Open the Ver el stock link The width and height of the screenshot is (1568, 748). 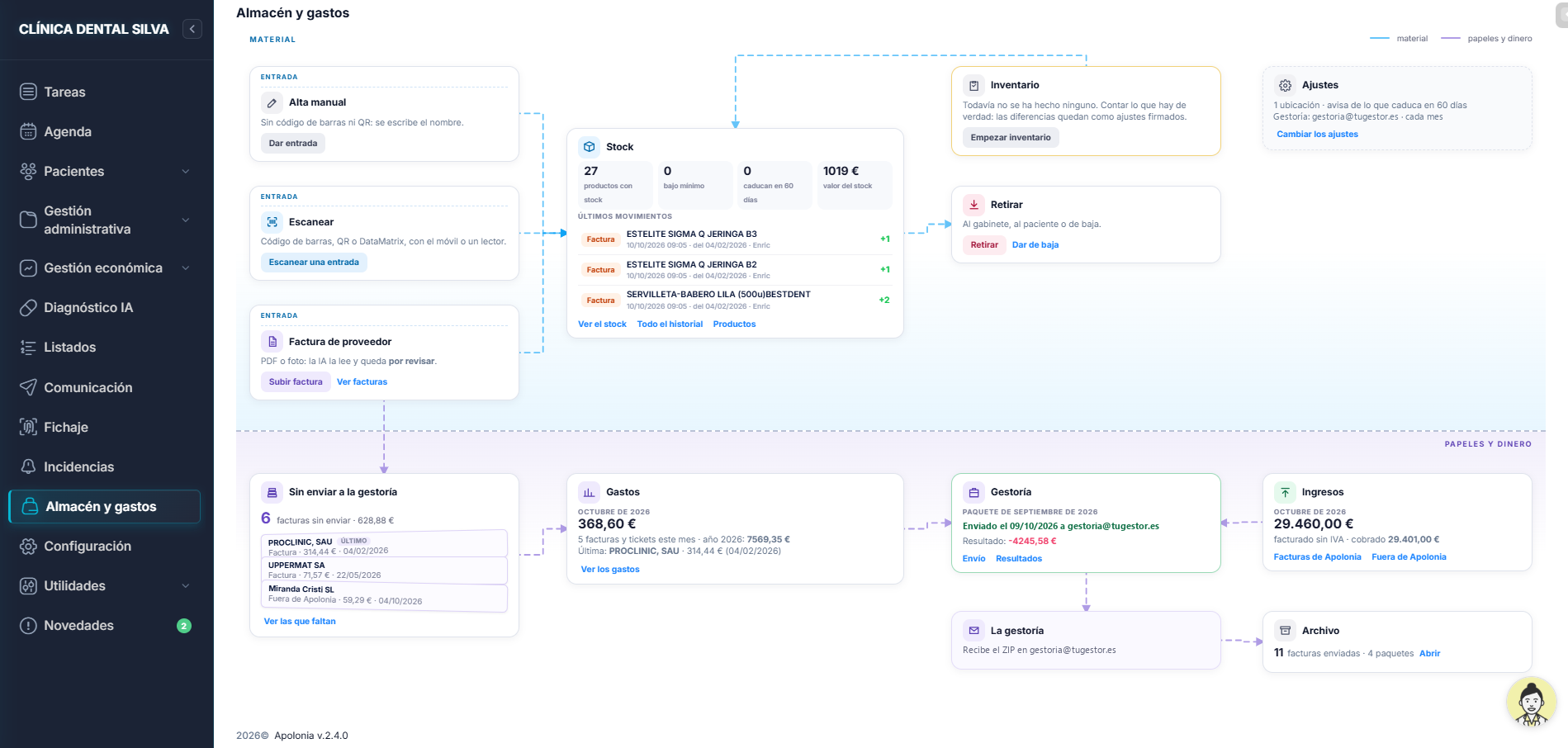[x=602, y=324]
